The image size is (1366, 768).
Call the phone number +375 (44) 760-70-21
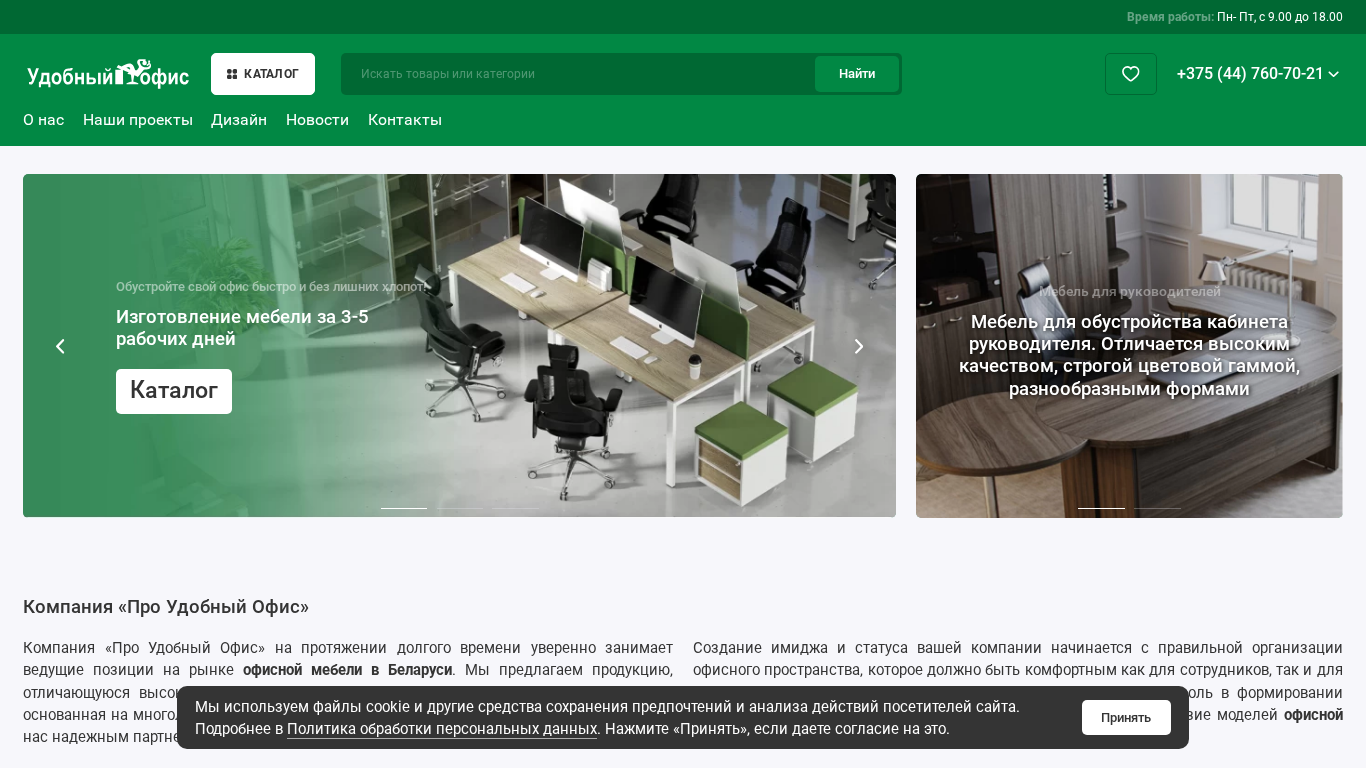pyautogui.click(x=1250, y=74)
